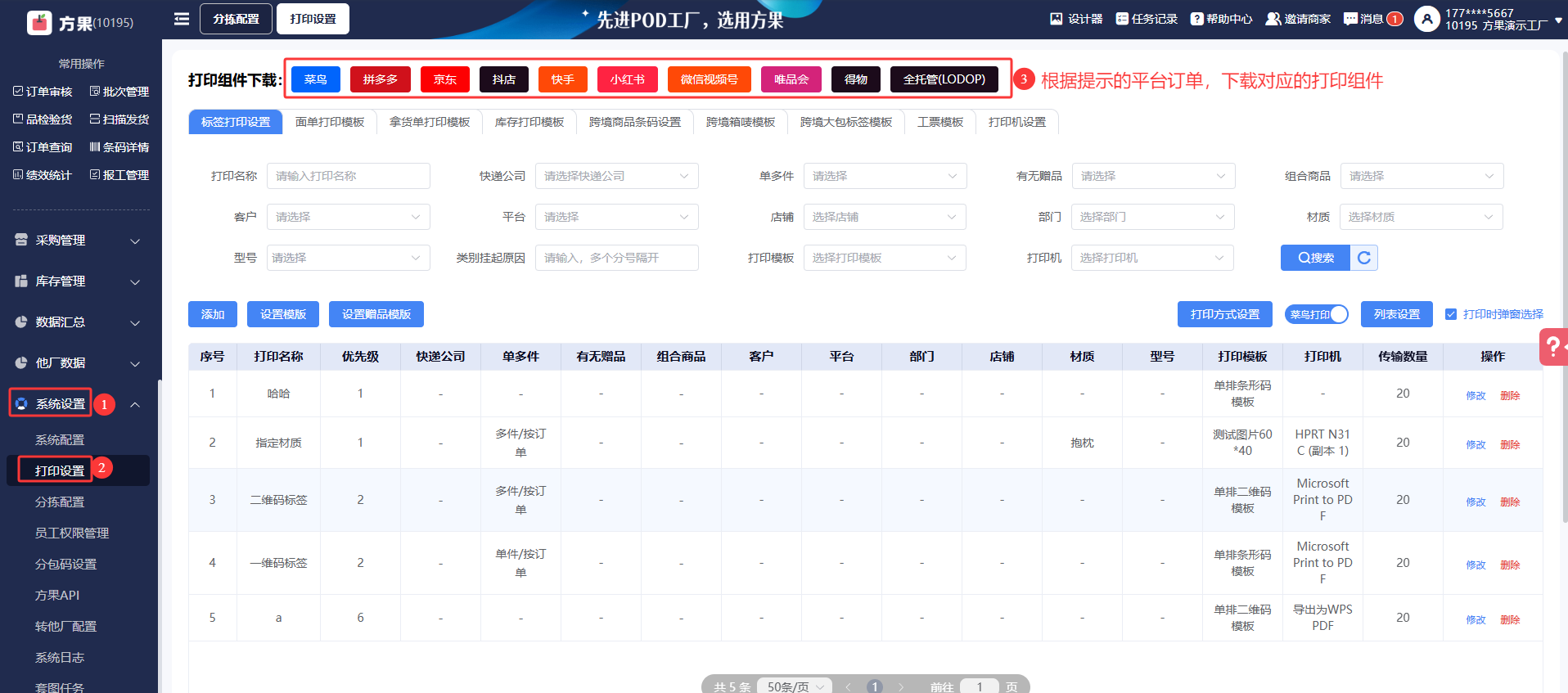Screen dimensions: 1568x693
Task: Click the user avatar icon
Action: (1426, 19)
